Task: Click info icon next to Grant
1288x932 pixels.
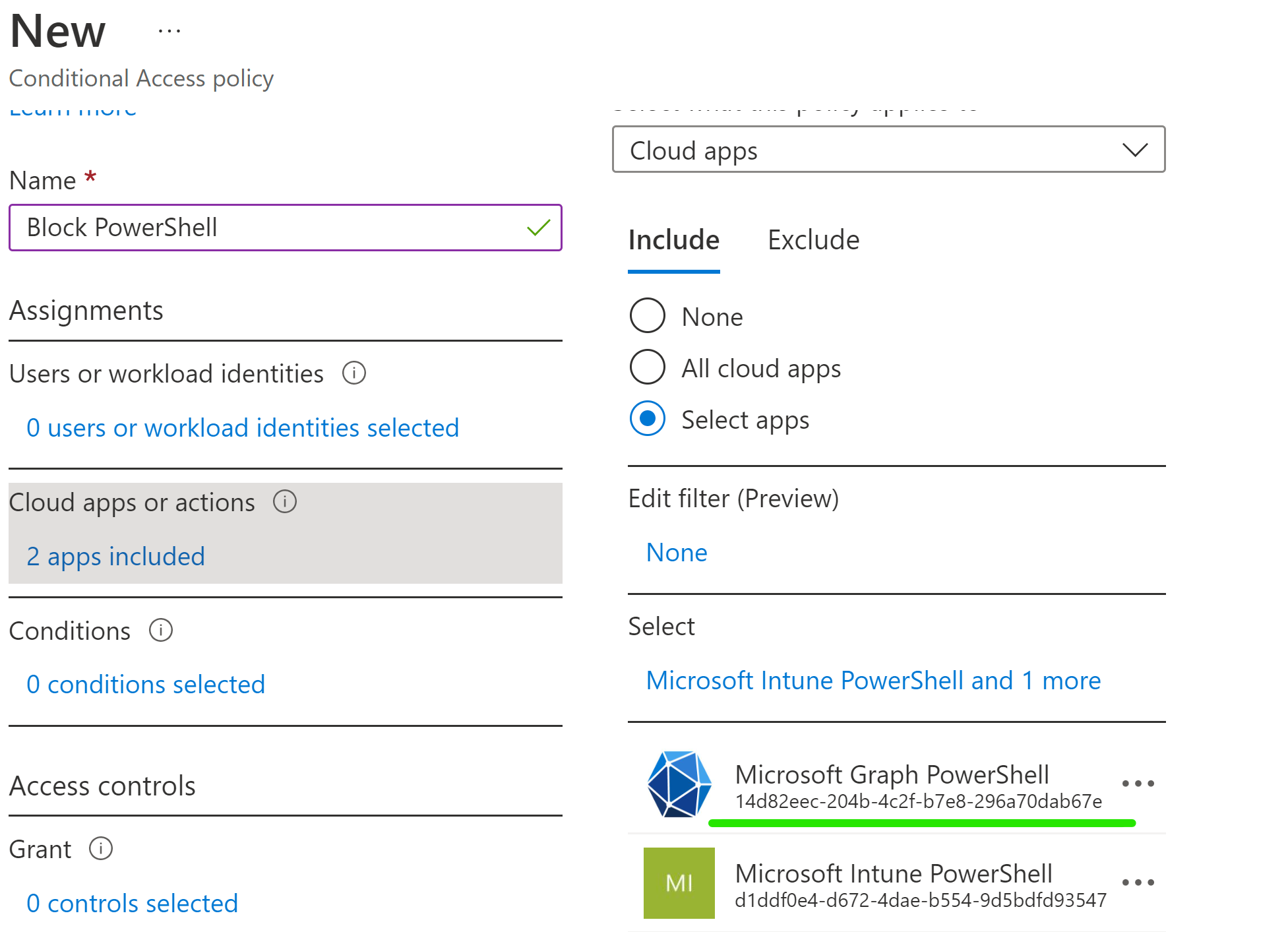Action: tap(101, 848)
